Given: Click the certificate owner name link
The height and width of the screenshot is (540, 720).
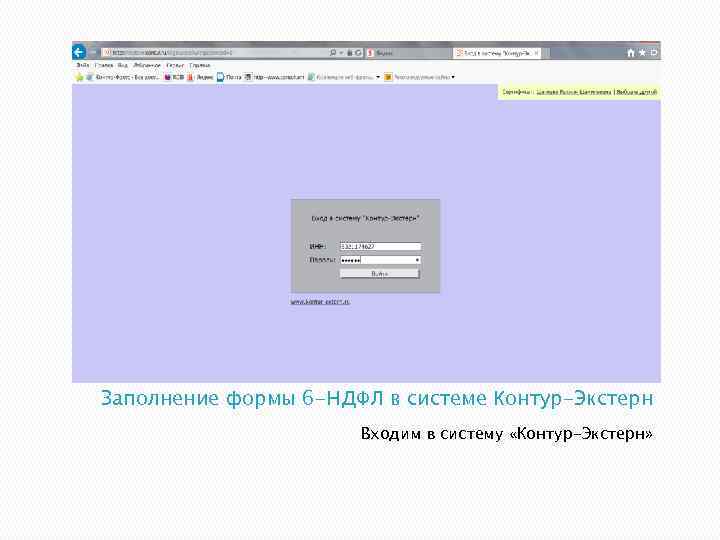Looking at the screenshot, I should (574, 92).
